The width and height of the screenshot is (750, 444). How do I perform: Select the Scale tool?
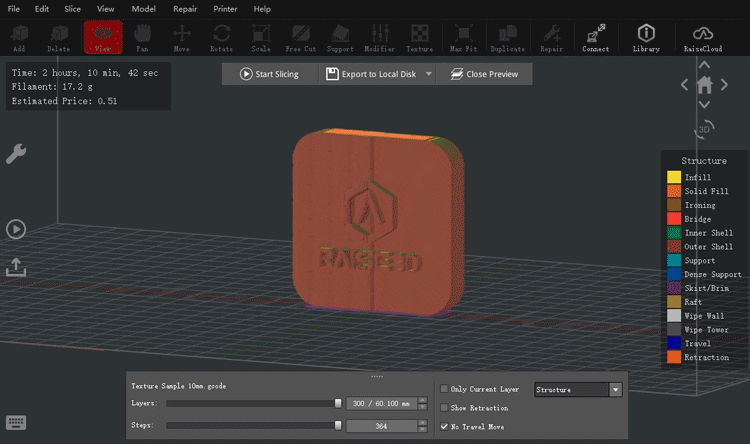coord(261,38)
